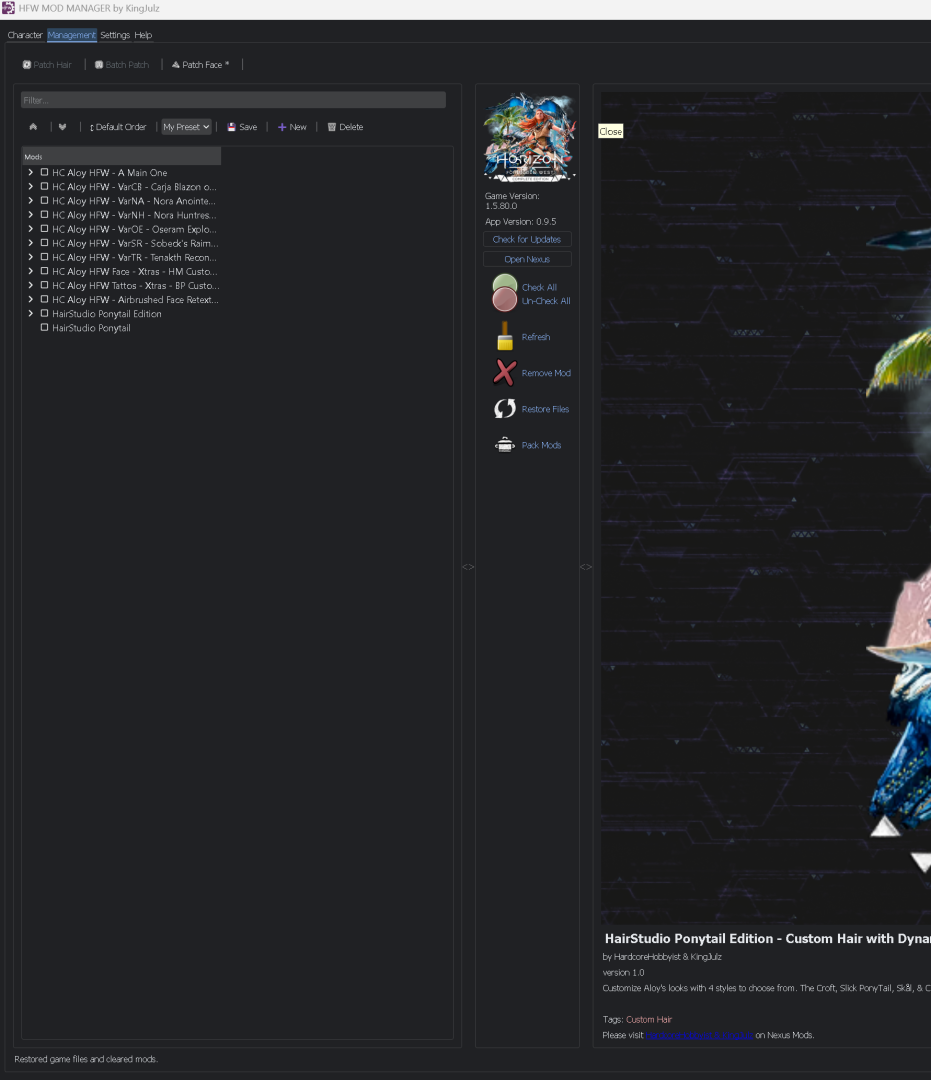Click 'HairStudio Ponytail Edition - Custom Hair' preview title
The image size is (931, 1080).
point(768,938)
